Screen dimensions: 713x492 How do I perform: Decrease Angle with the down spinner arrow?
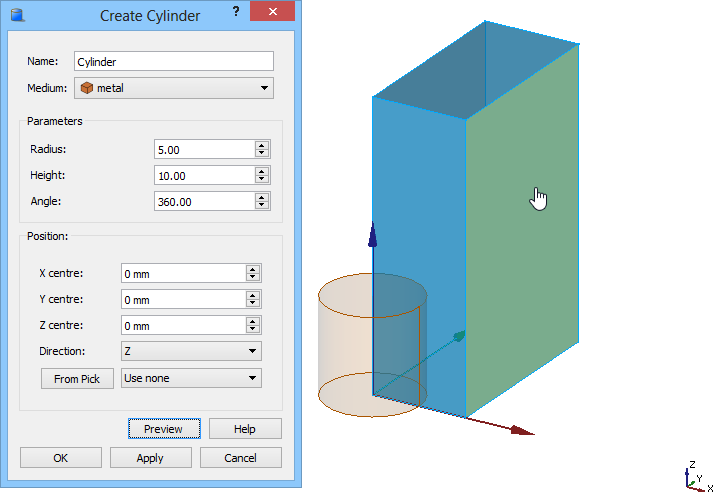coord(261,206)
